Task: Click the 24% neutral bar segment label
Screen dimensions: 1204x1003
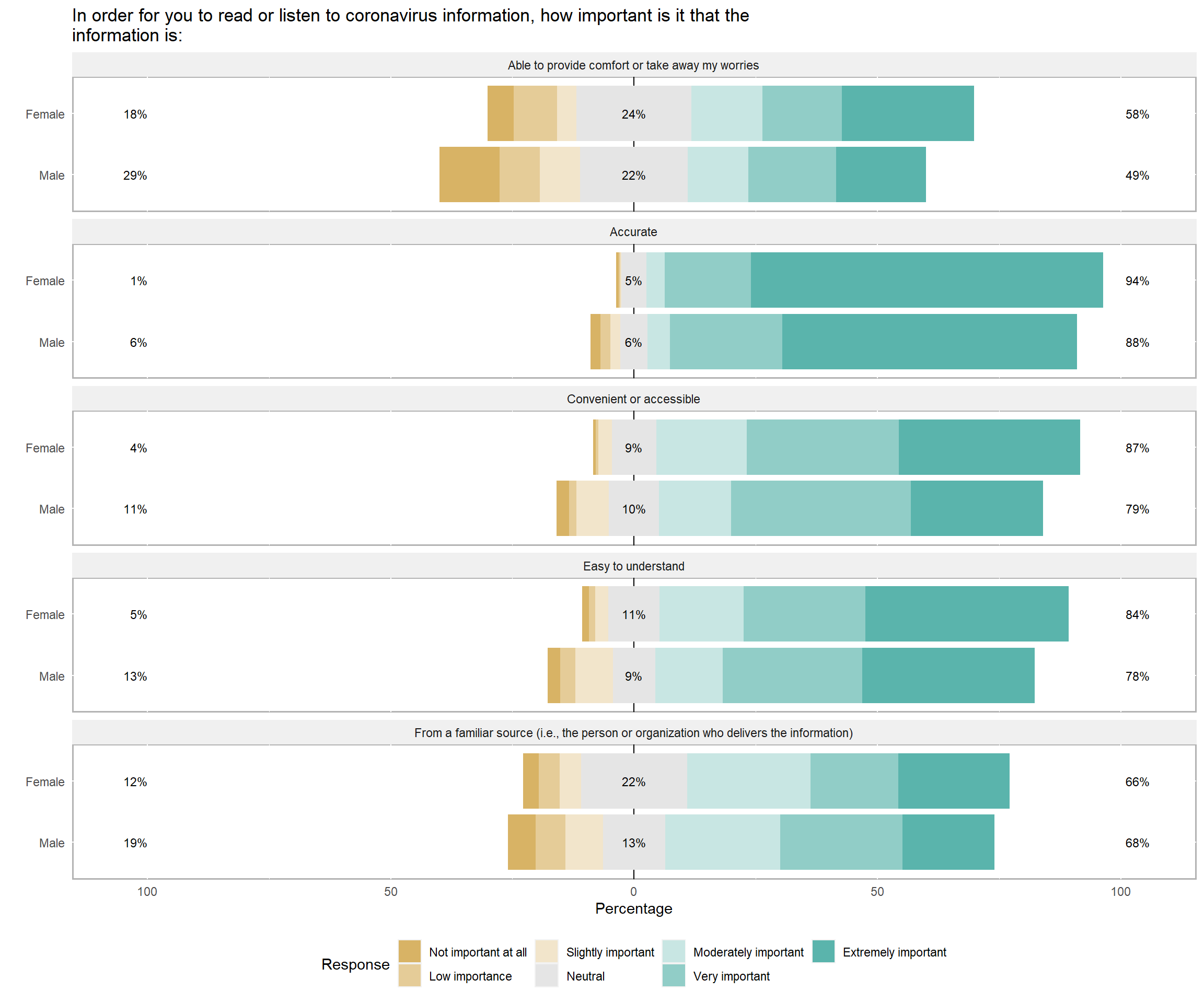Action: point(633,114)
